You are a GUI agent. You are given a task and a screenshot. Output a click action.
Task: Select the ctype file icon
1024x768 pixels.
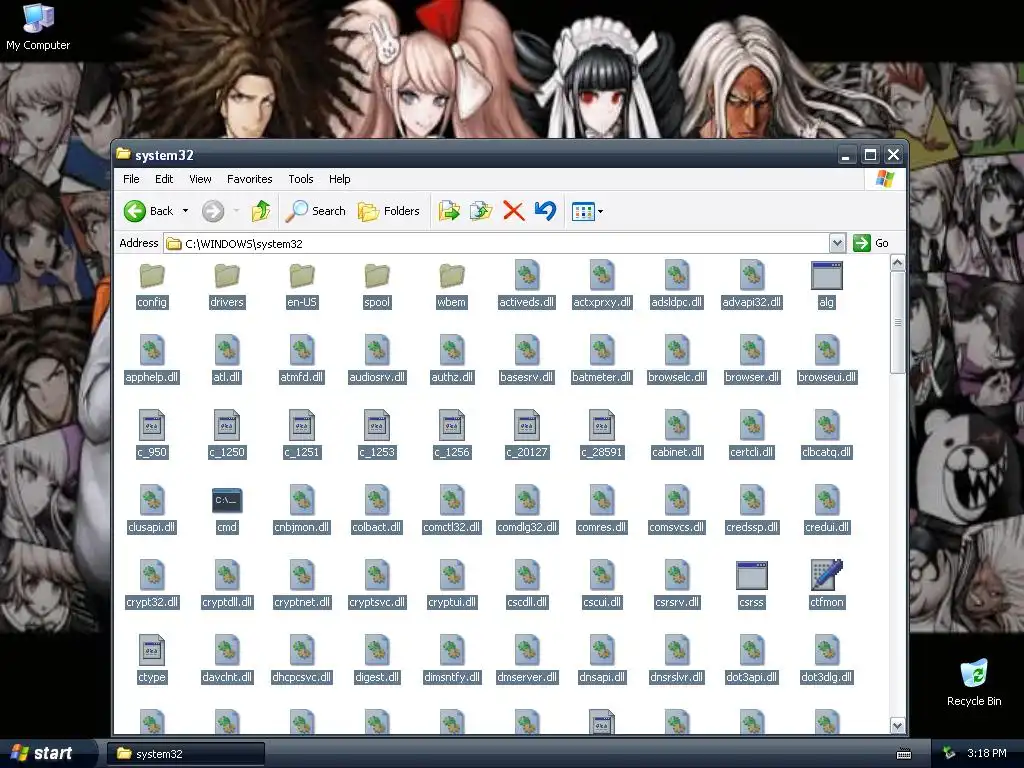[x=152, y=650]
